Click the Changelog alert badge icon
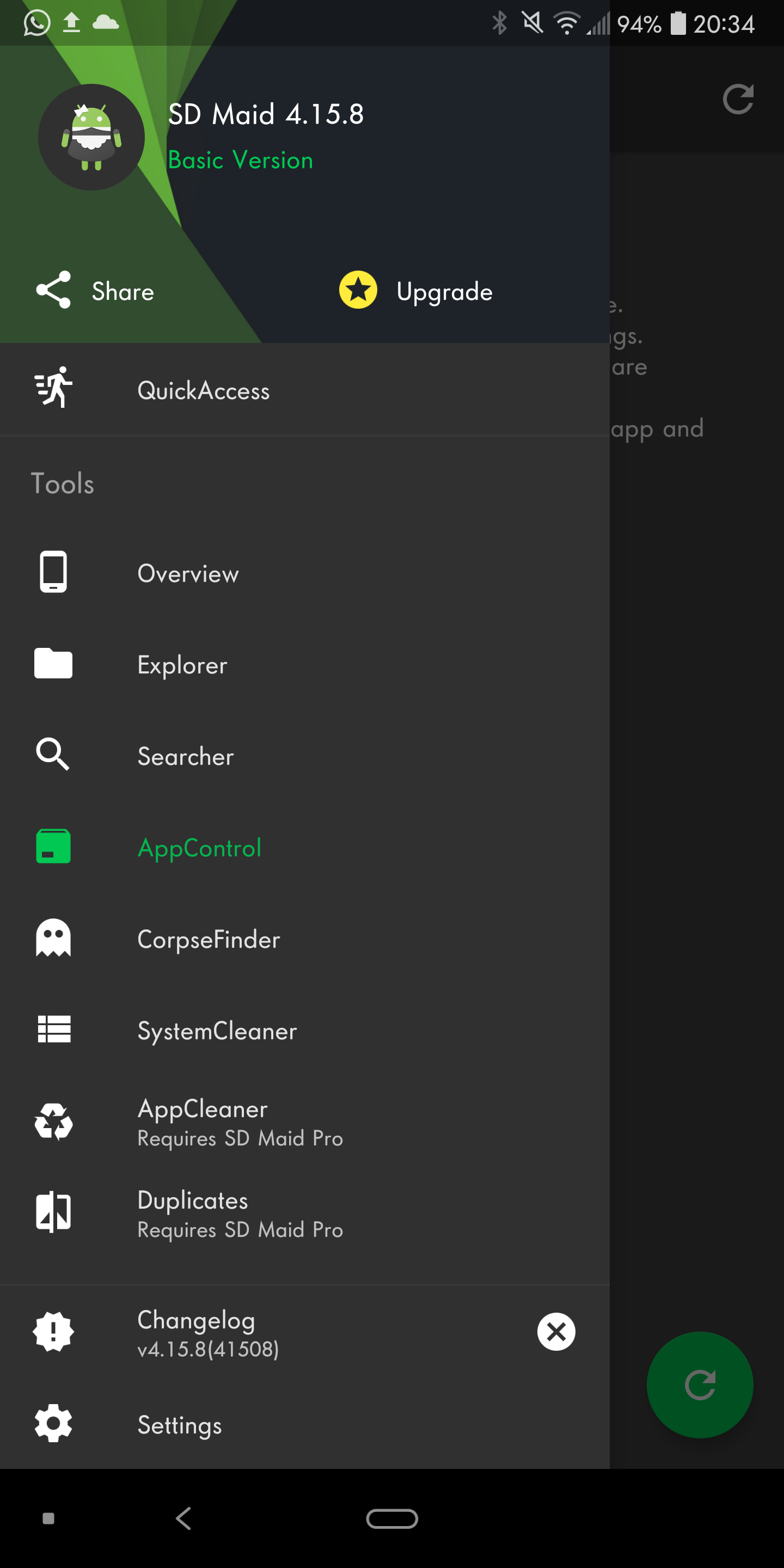 tap(53, 1332)
